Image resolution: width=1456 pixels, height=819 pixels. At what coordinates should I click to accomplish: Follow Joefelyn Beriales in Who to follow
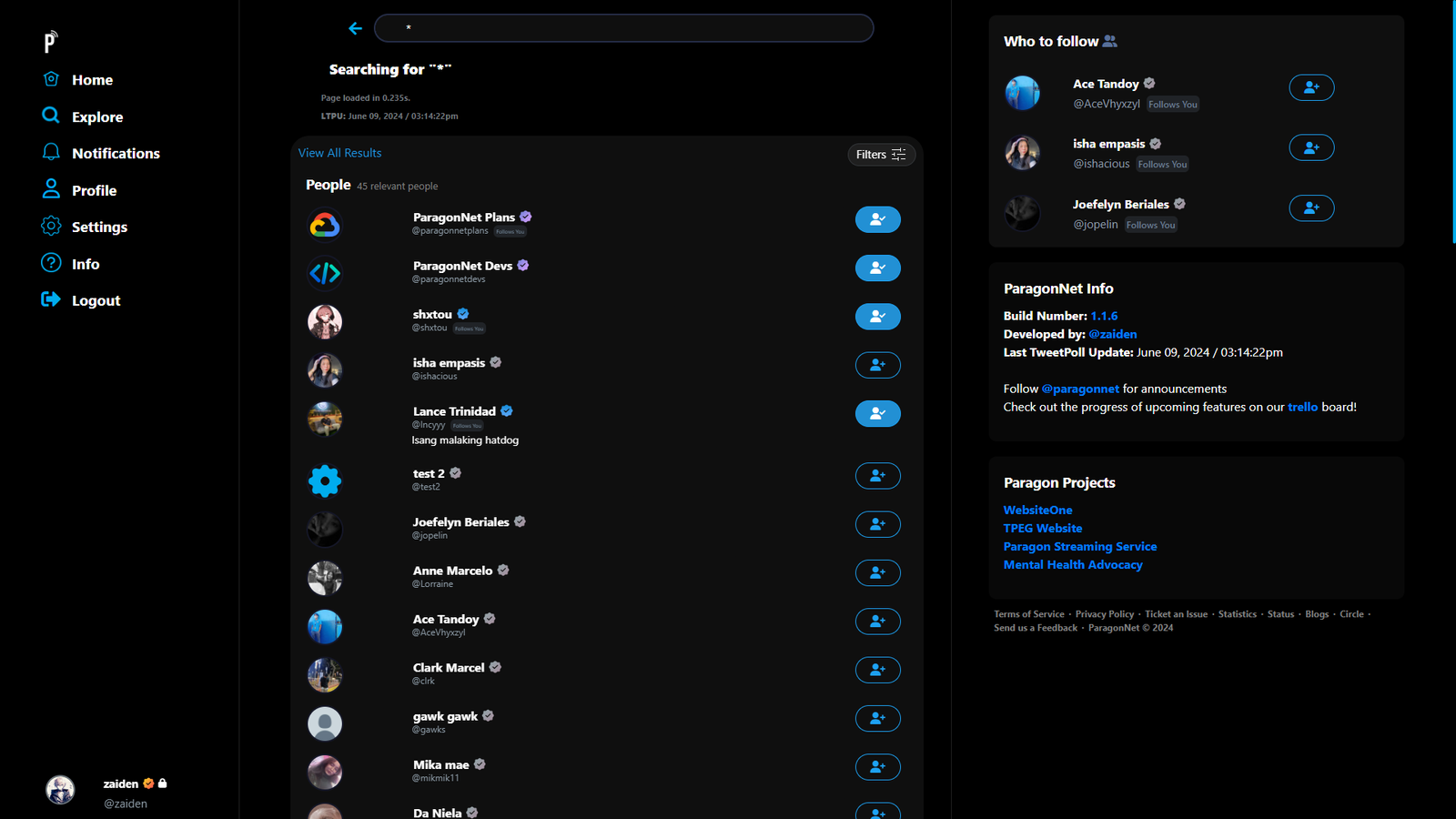(x=1310, y=208)
